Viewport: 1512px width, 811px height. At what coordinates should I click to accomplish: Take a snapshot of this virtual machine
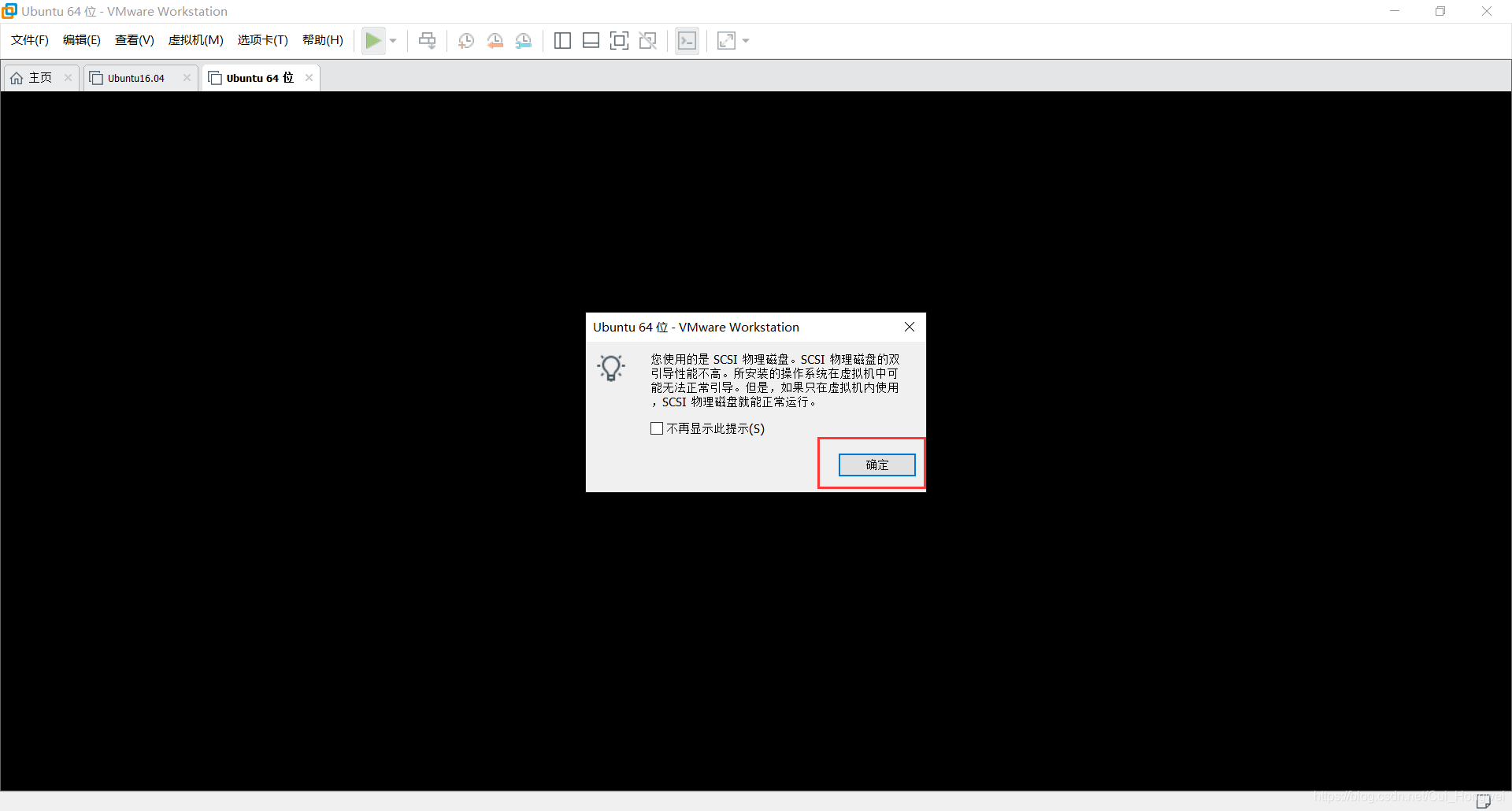(x=466, y=41)
